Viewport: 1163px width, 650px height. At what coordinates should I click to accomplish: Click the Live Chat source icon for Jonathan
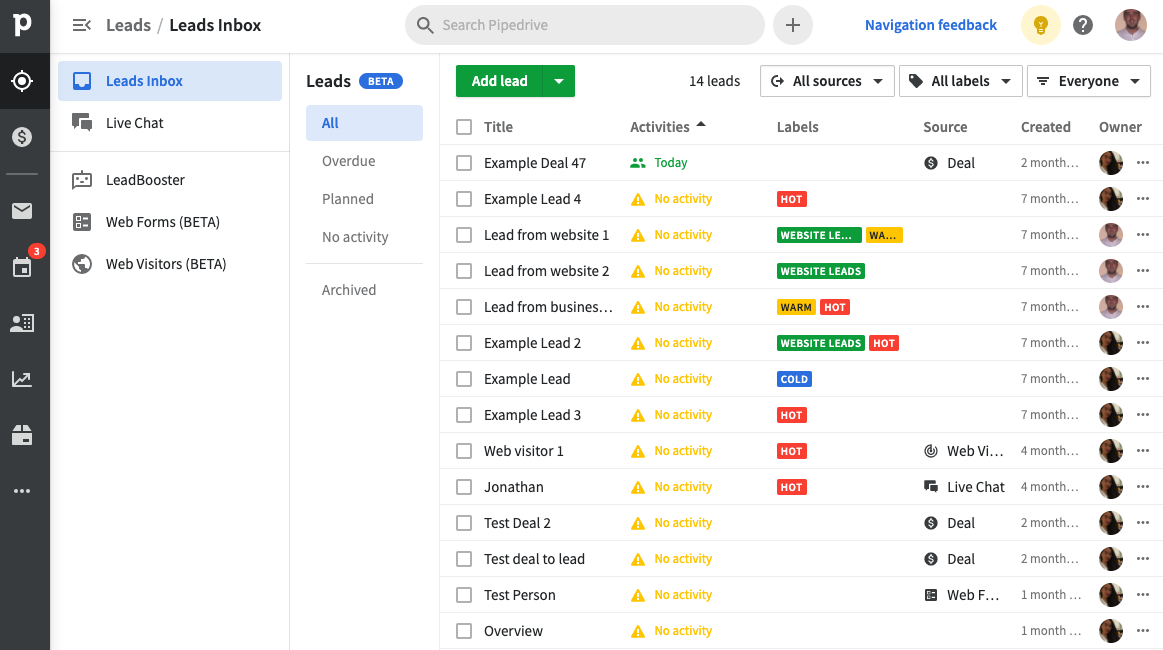pyautogui.click(x=931, y=487)
